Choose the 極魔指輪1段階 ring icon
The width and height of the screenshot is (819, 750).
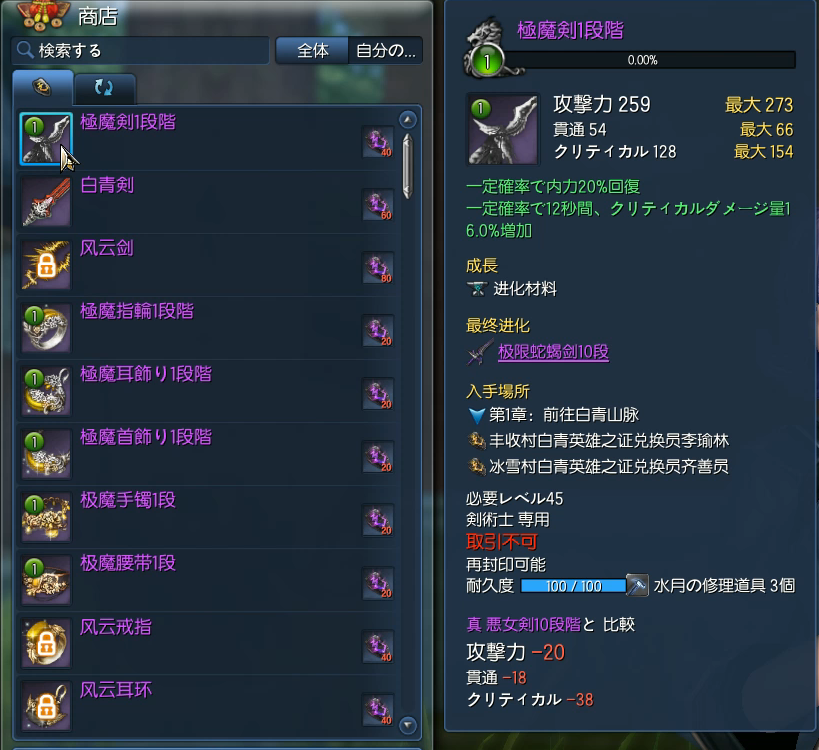point(46,328)
